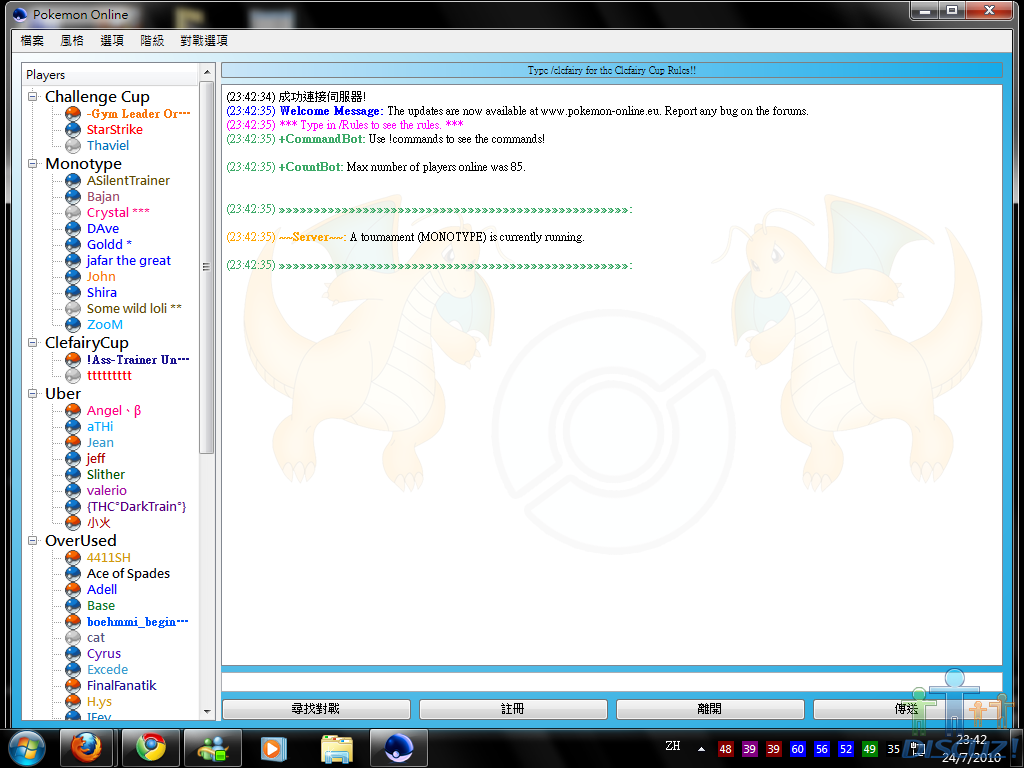Click the status icon beside Ace of Spades

pos(73,573)
